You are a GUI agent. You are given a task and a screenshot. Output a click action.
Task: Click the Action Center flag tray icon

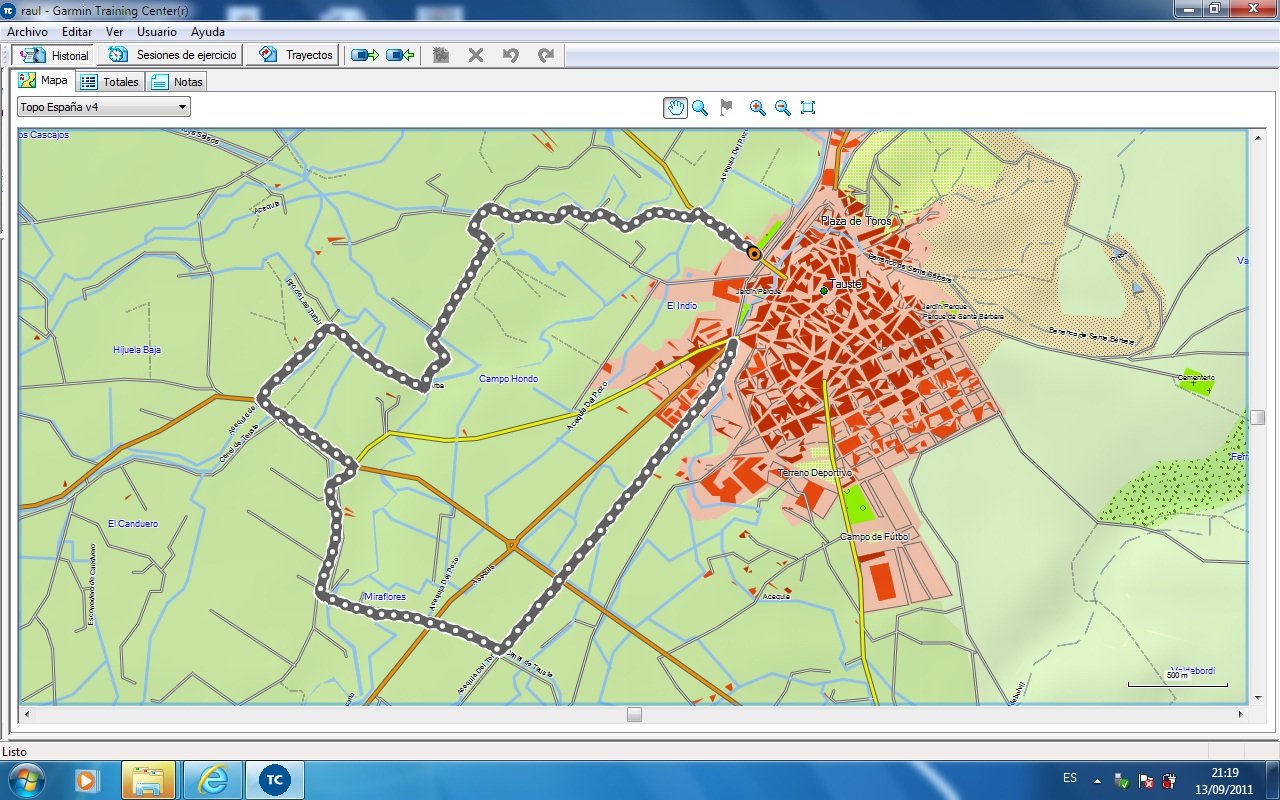[1145, 779]
